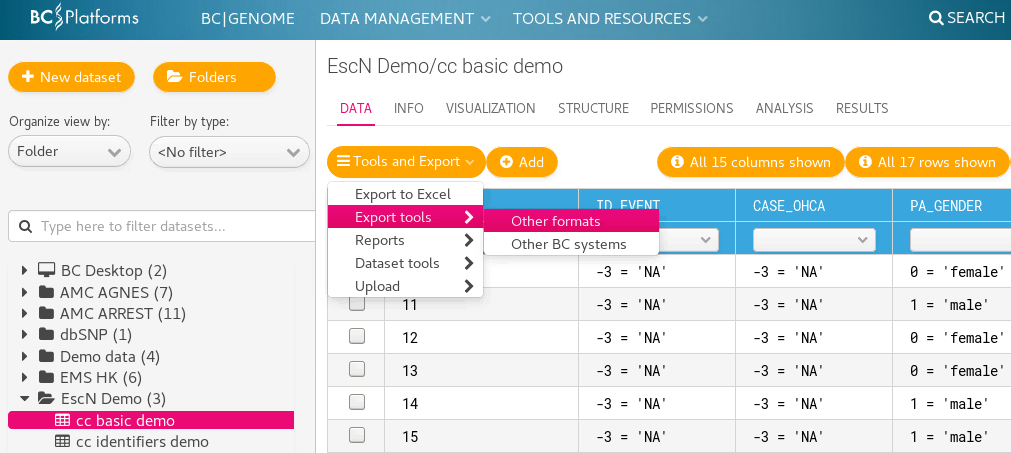Switch to the VISUALIZATION tab
This screenshot has width=1011, height=453.
tap(491, 108)
